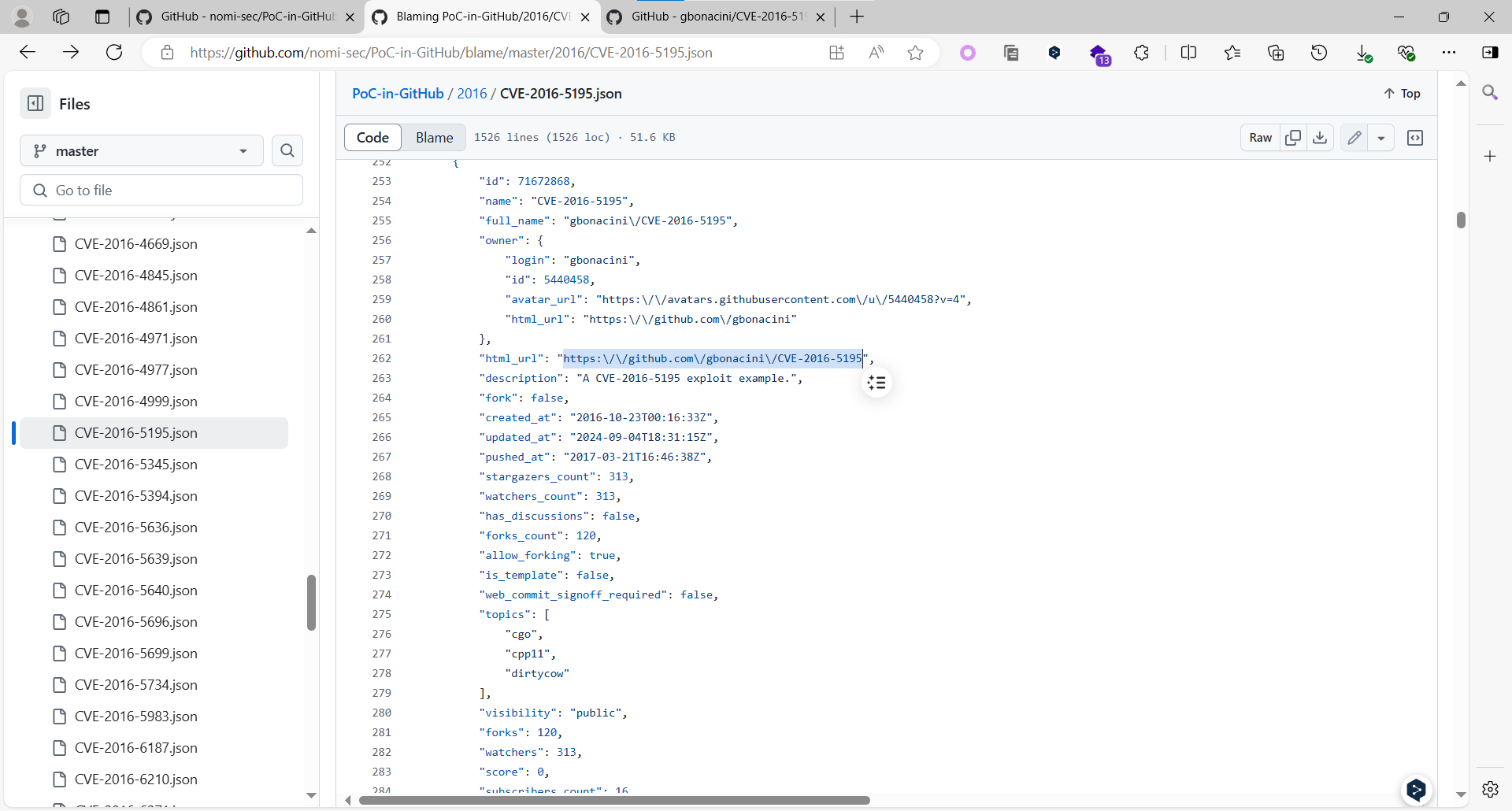1512x811 pixels.
Task: Copy raw file contents icon
Action: [1293, 137]
